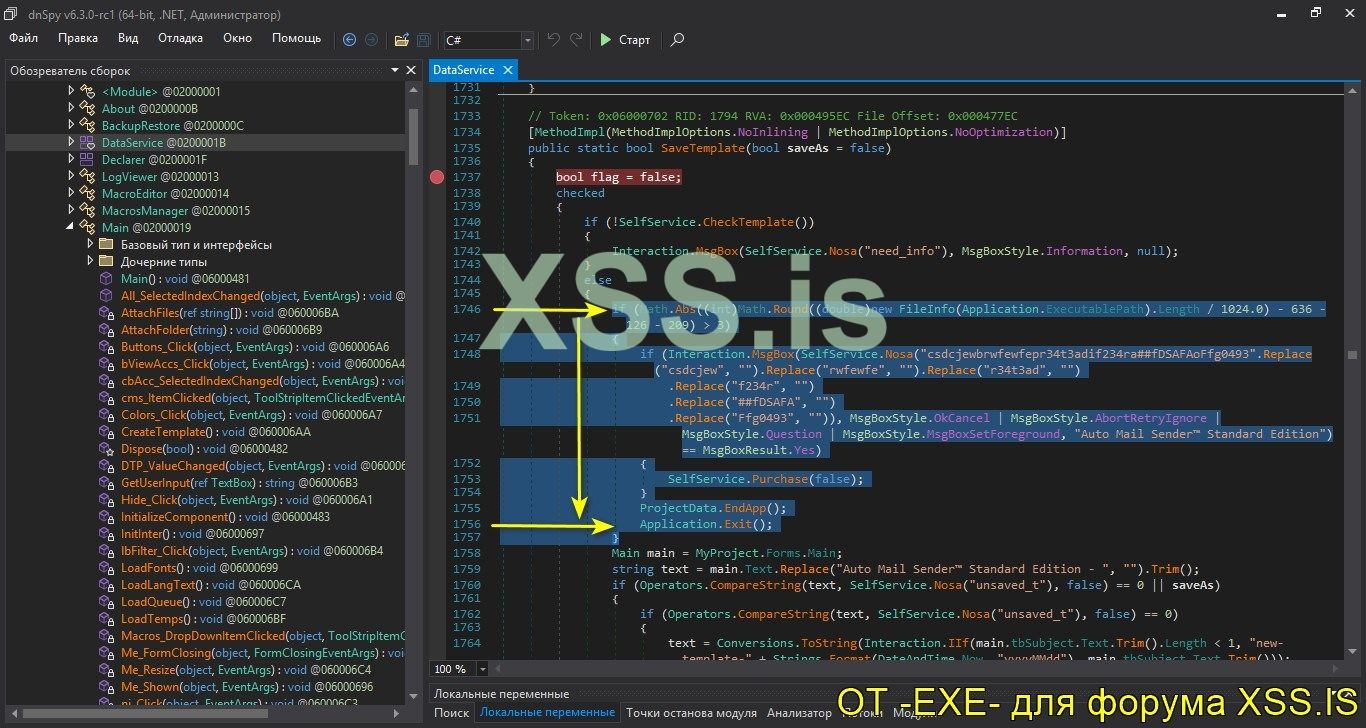Viewport: 1366px width, 728px height.
Task: Click the method icon beside Me_FormClosing
Action: click(106, 652)
